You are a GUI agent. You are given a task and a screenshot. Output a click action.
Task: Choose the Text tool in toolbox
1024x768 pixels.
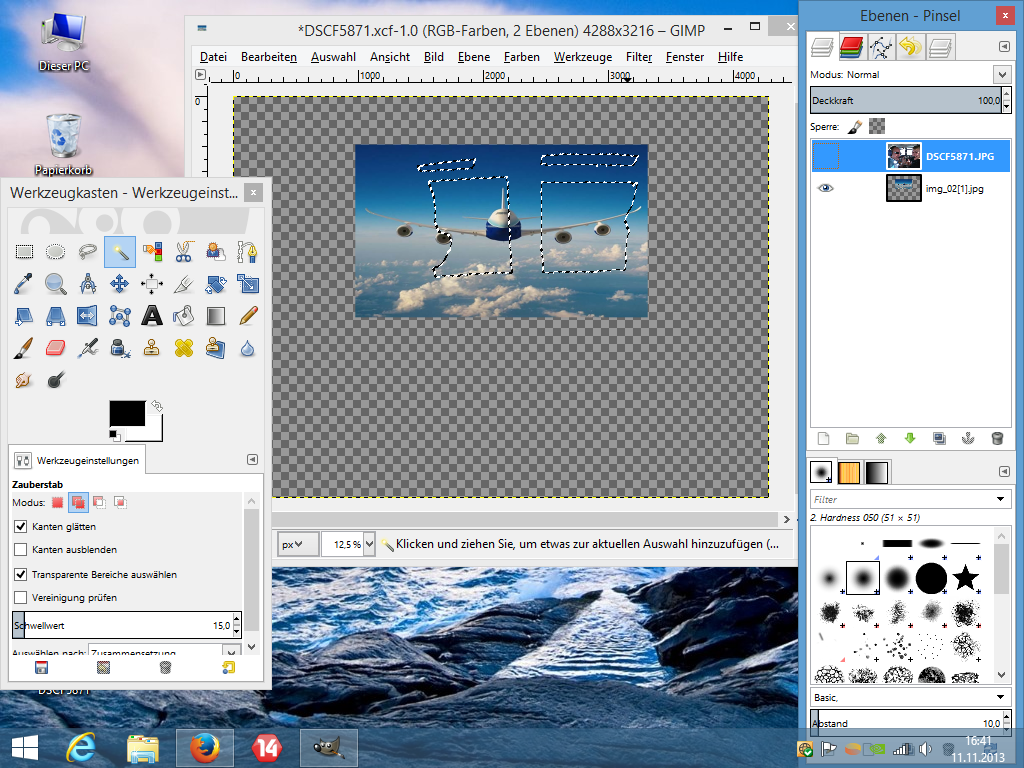click(x=151, y=316)
